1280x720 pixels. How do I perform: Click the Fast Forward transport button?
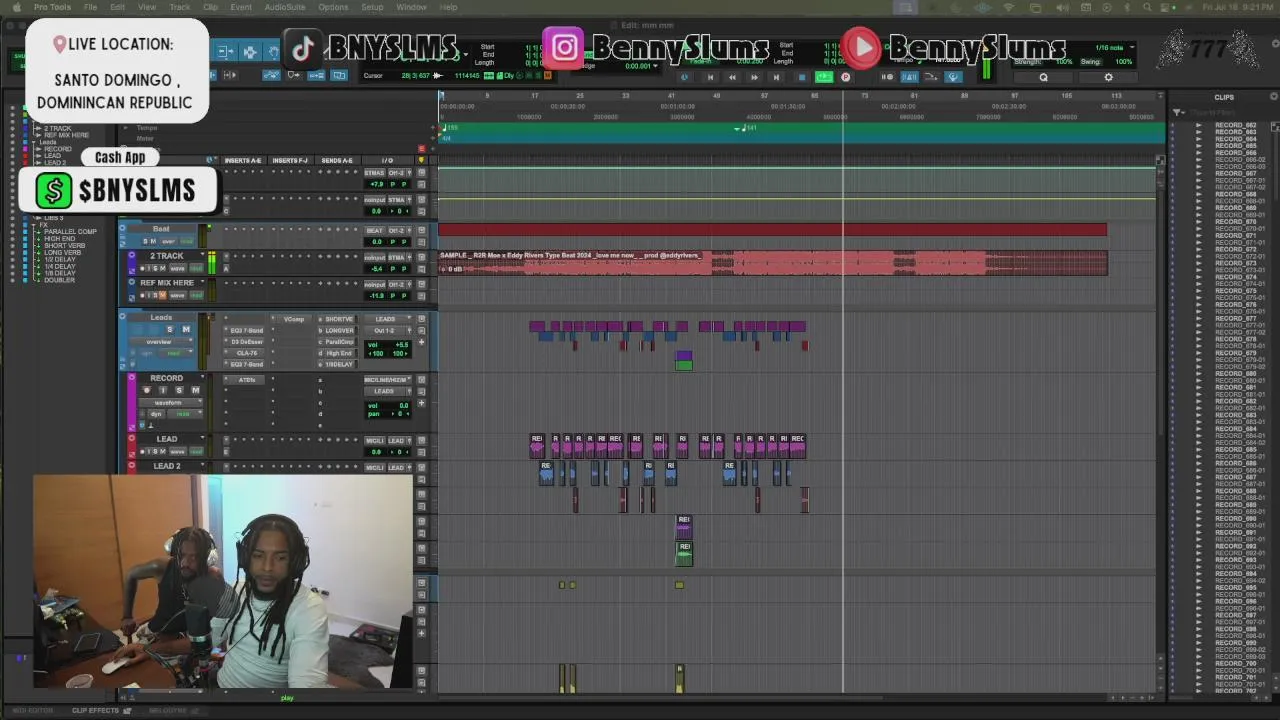click(x=754, y=77)
